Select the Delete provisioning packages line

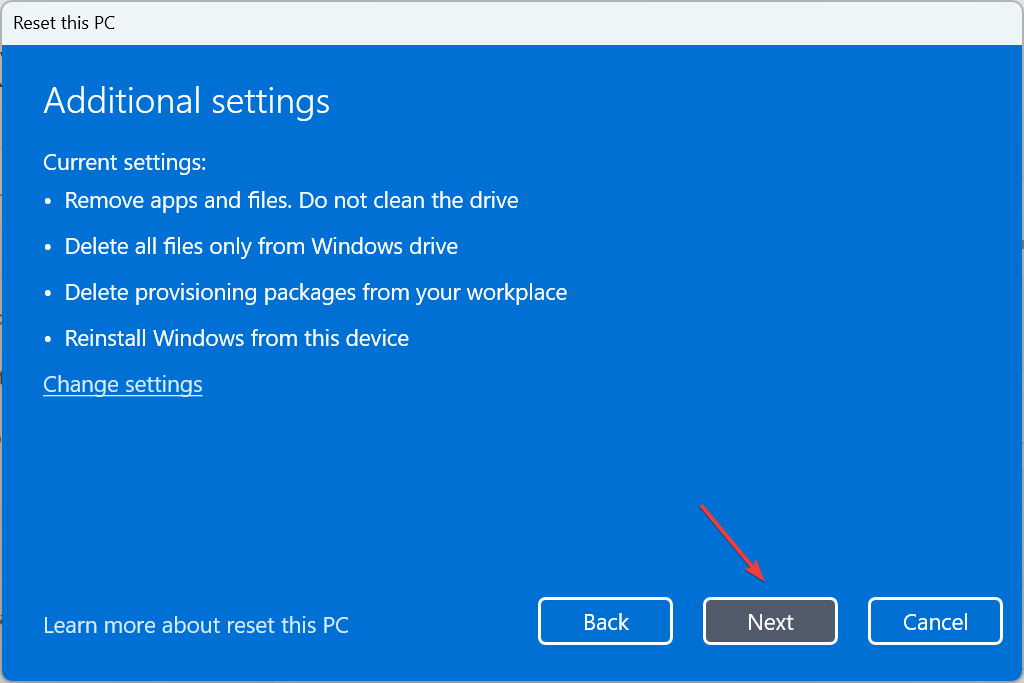pyautogui.click(x=315, y=293)
